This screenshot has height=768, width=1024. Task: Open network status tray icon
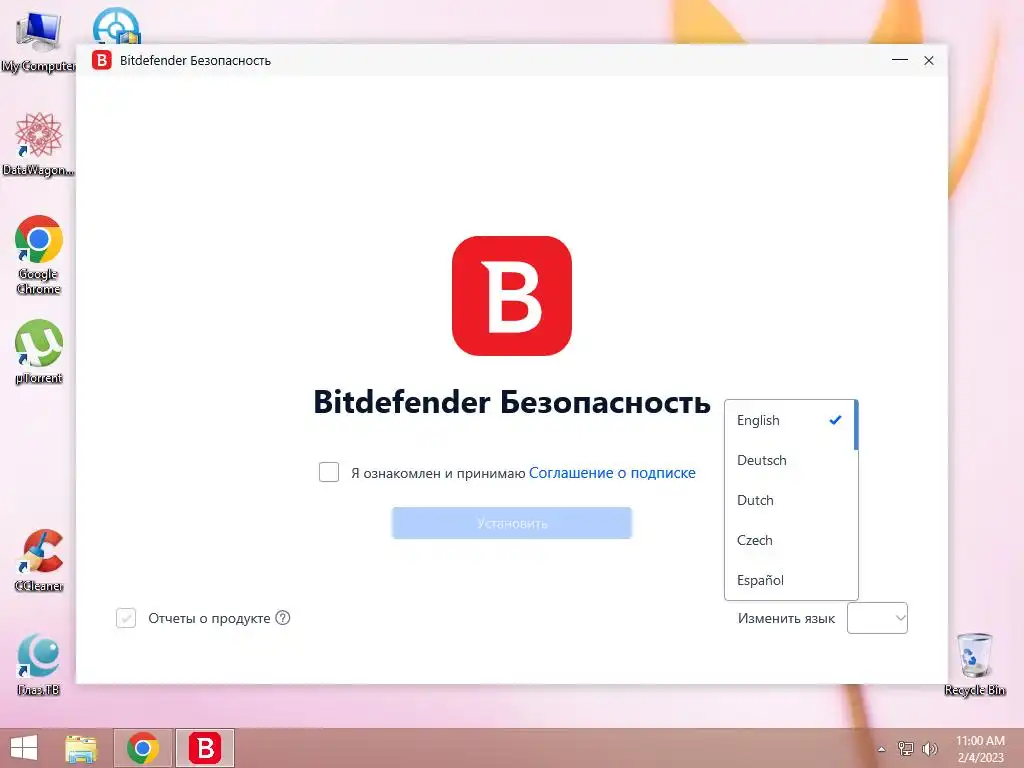(905, 749)
